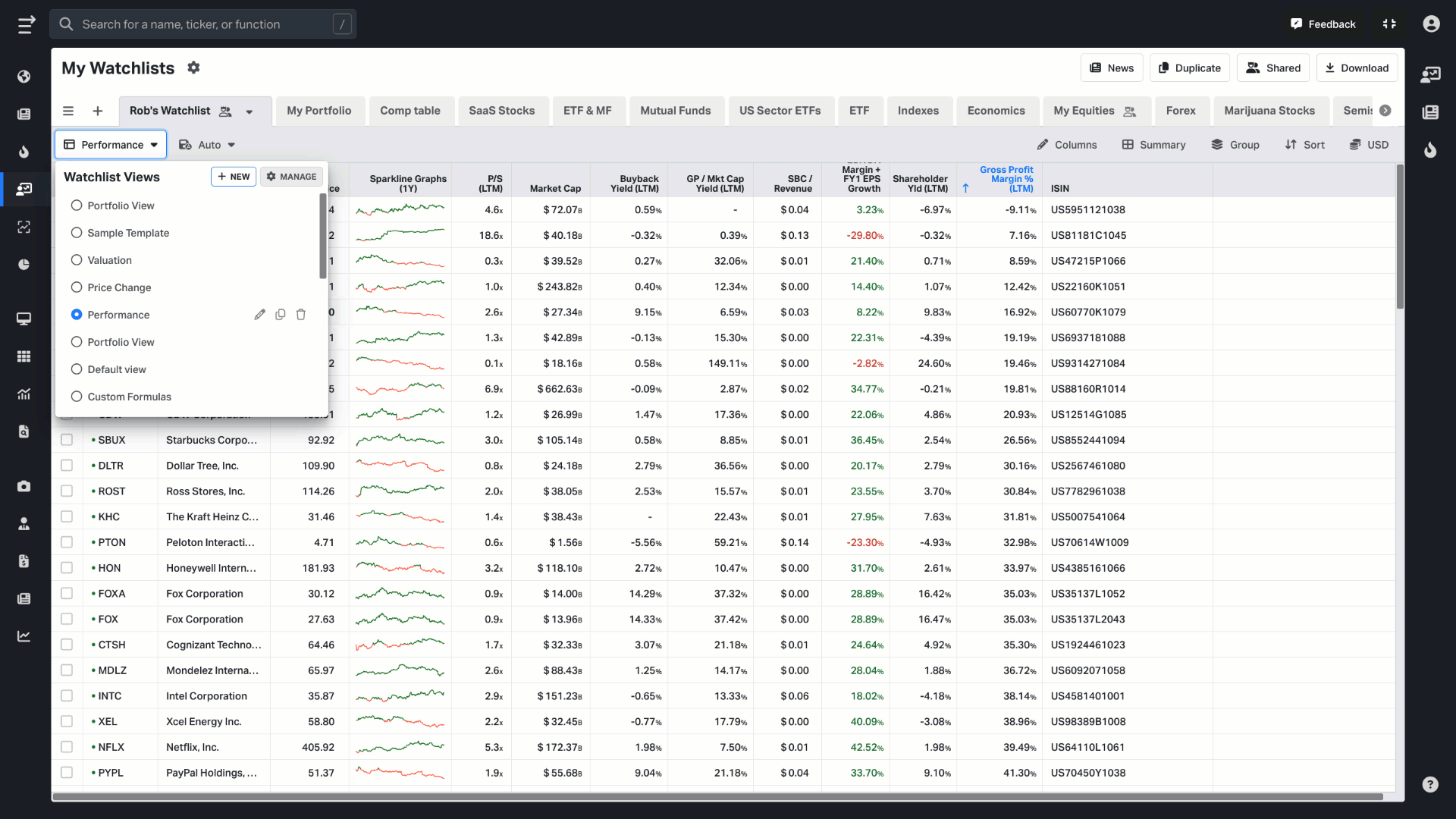Open the monitor icon in the left sidebar

point(24,318)
